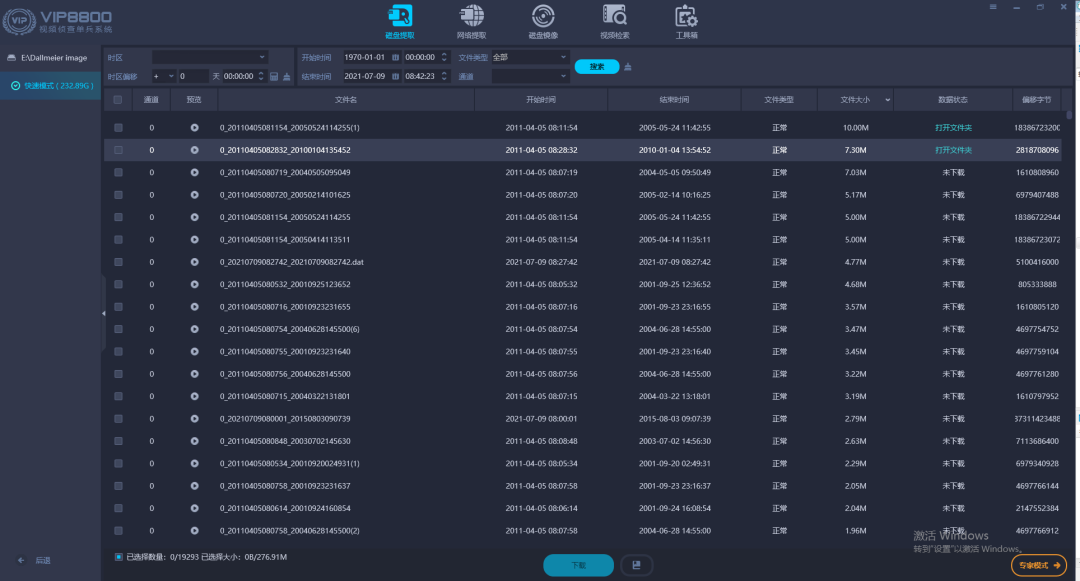Viewport: 1080px width, 581px height.
Task: Open the plus/minus offset sign dropdown
Action: coord(163,76)
